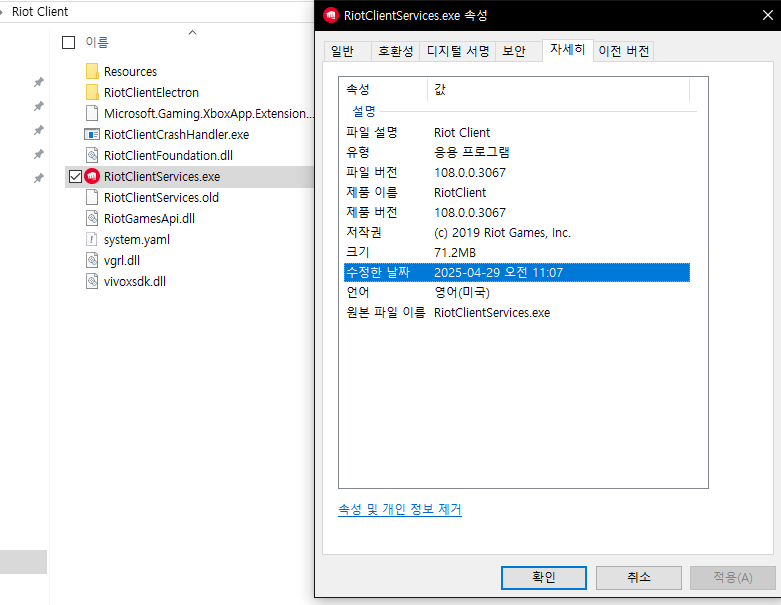Close the properties dialog
The width and height of the screenshot is (781, 605).
click(x=768, y=15)
